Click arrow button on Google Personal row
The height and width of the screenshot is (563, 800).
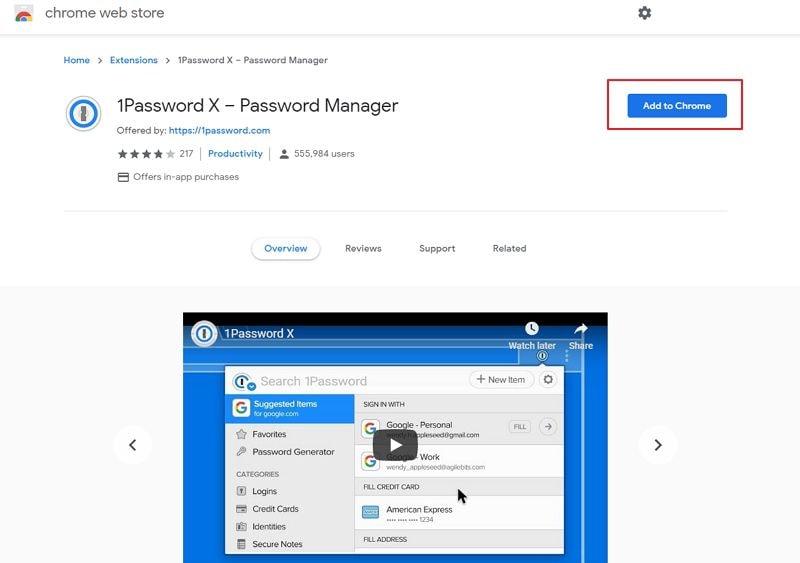pyautogui.click(x=548, y=427)
